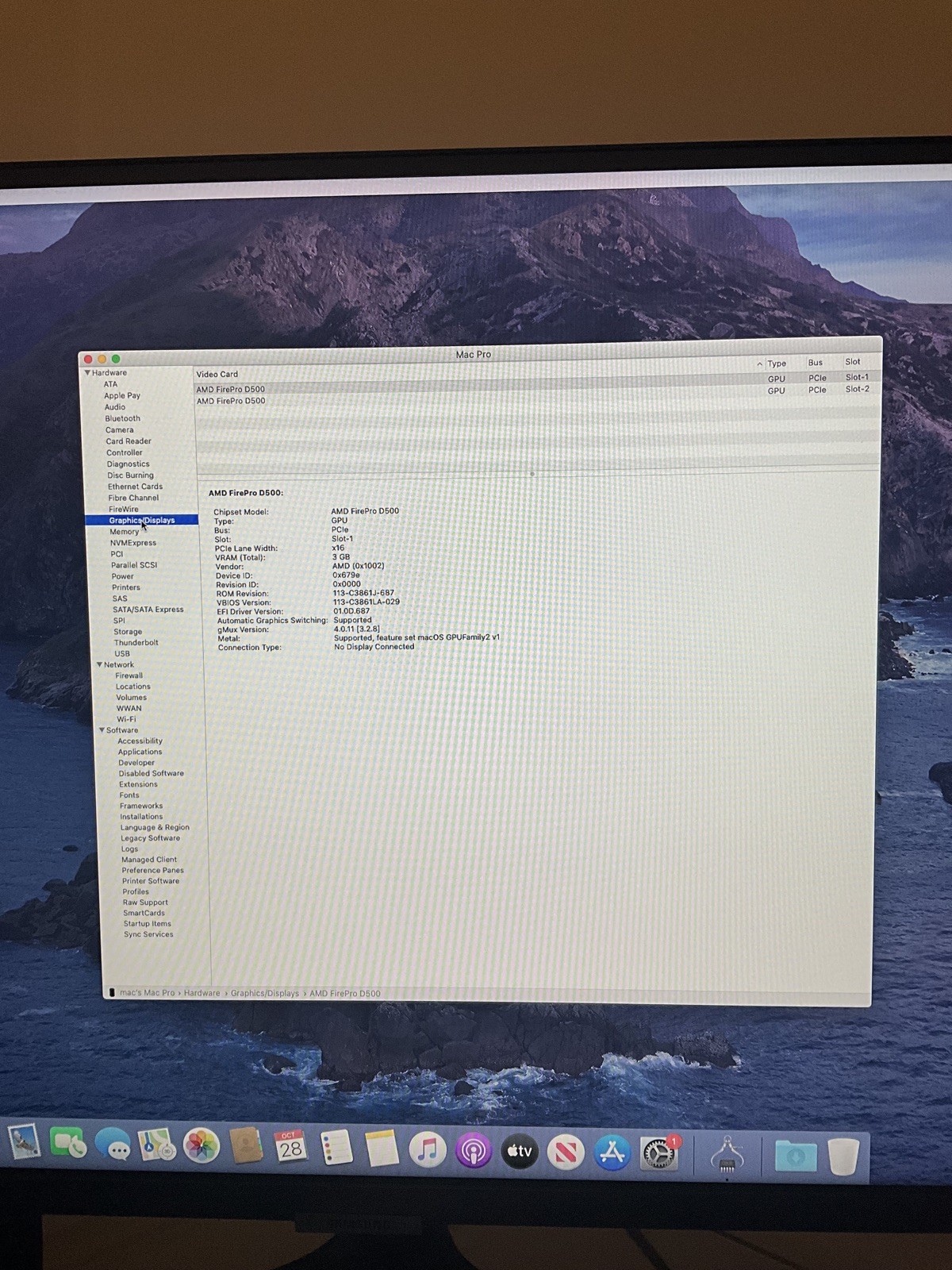Image resolution: width=952 pixels, height=1270 pixels.
Task: Sort the list by the Type column
Action: click(777, 364)
